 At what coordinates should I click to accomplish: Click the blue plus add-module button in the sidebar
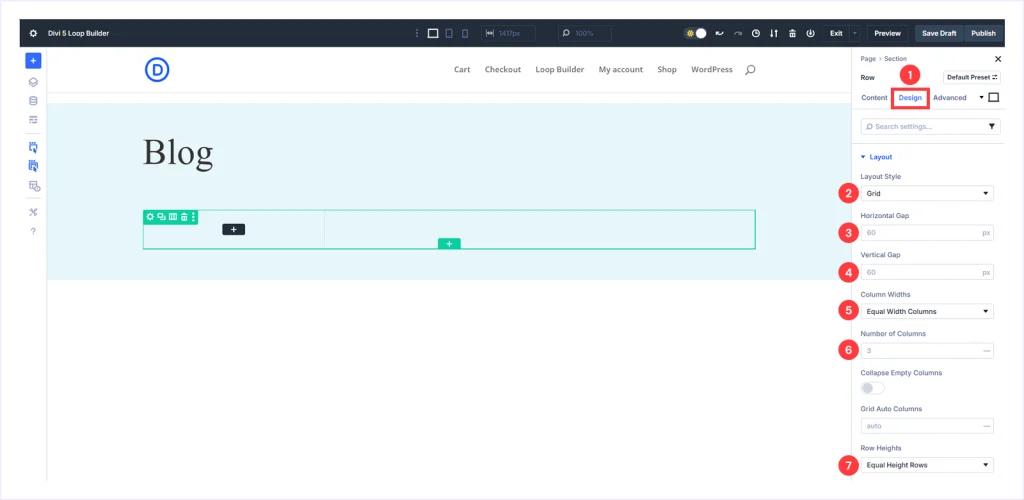pyautogui.click(x=33, y=61)
